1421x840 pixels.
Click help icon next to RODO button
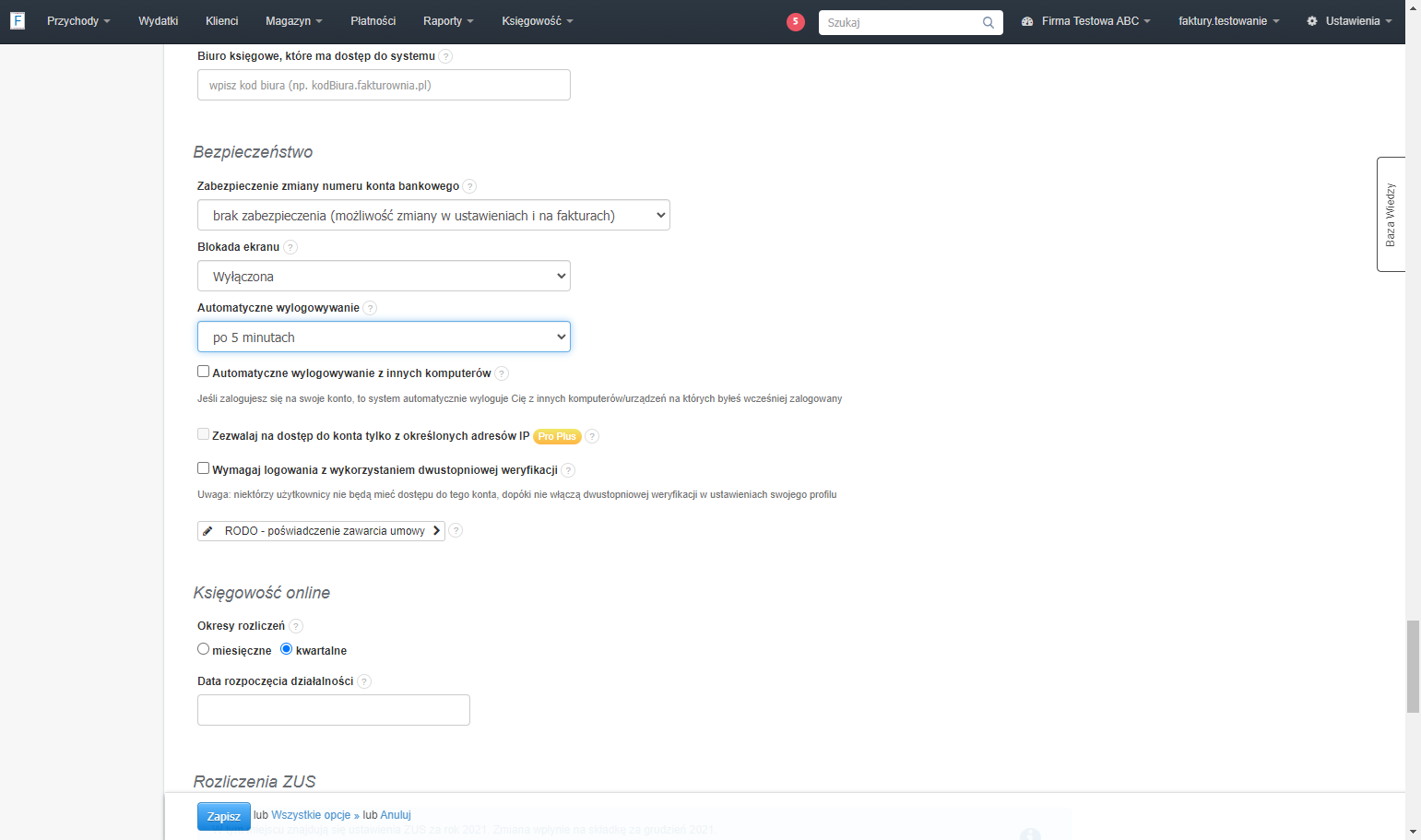456,531
